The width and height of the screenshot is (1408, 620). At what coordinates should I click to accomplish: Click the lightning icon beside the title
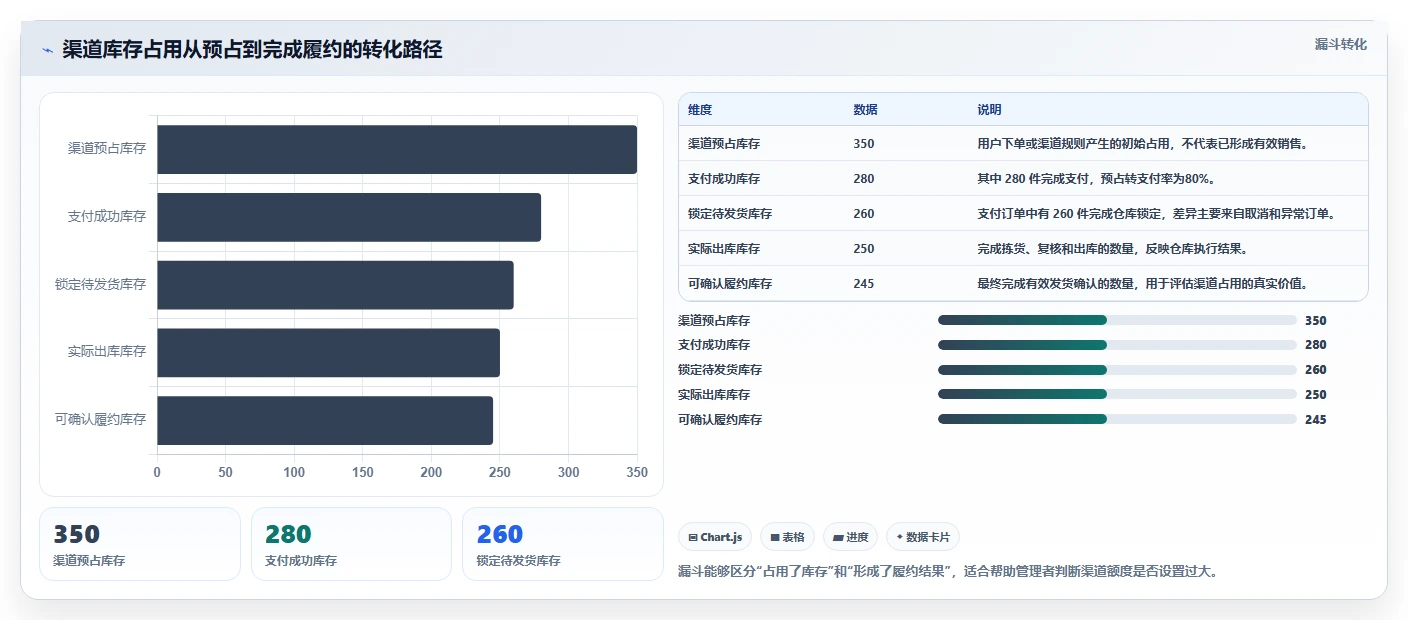pos(47,50)
